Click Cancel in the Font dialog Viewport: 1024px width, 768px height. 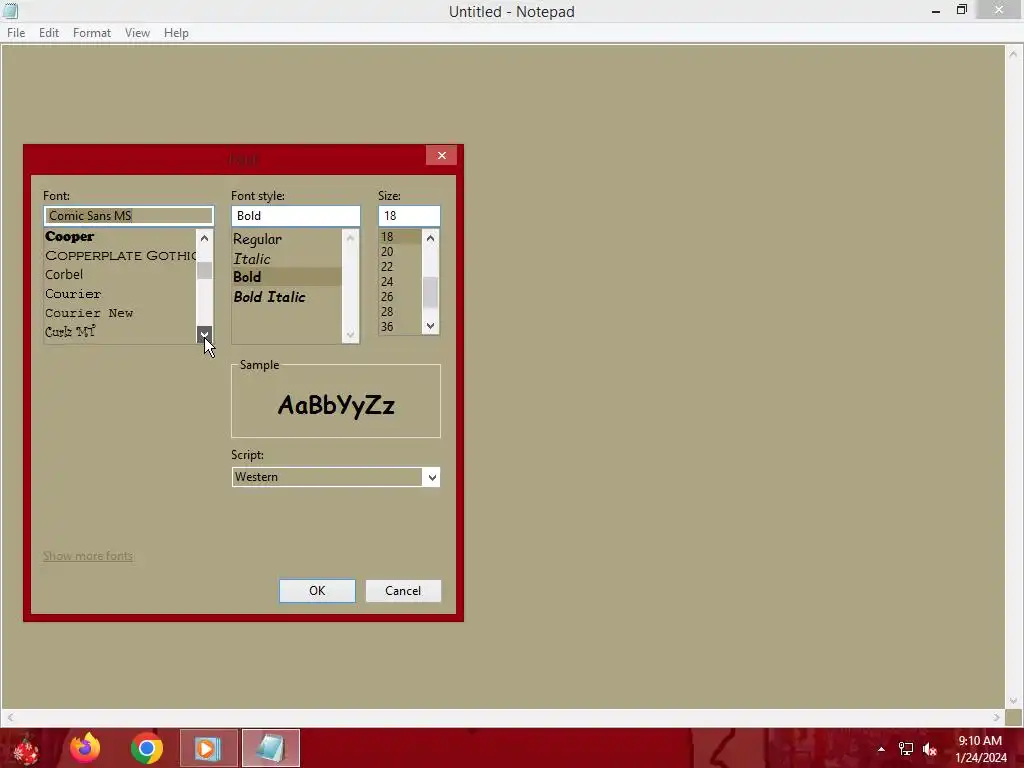tap(403, 590)
